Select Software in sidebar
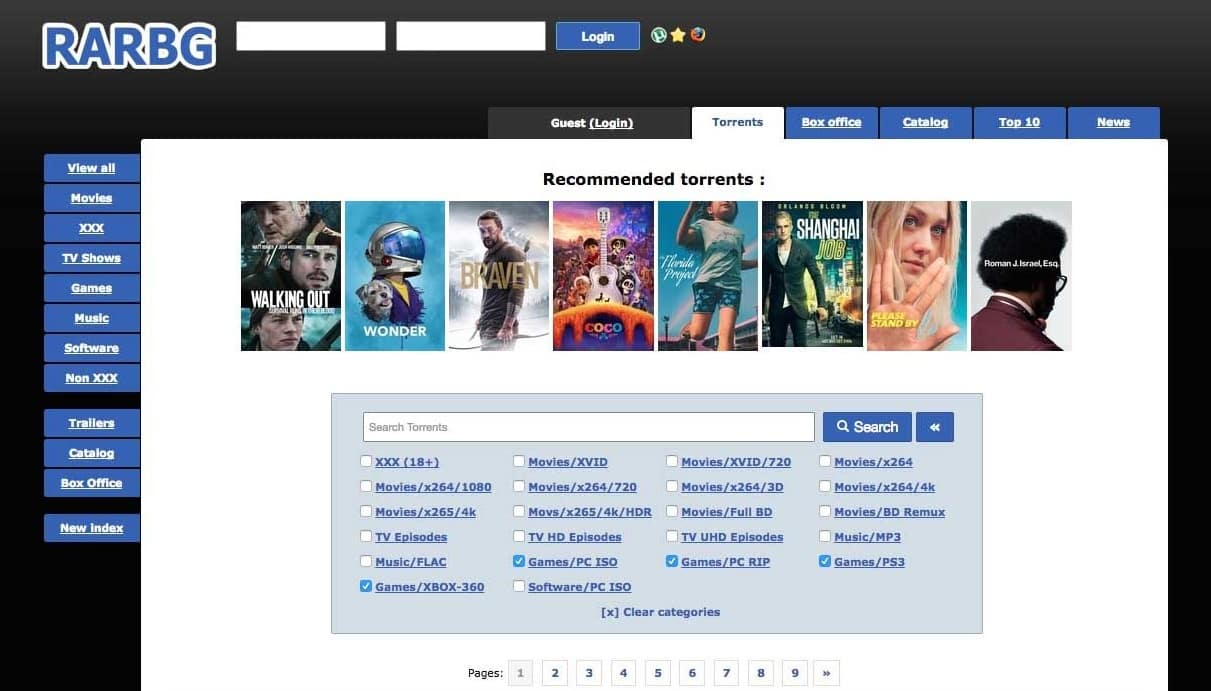Screen dimensions: 1211x691 tap(91, 348)
